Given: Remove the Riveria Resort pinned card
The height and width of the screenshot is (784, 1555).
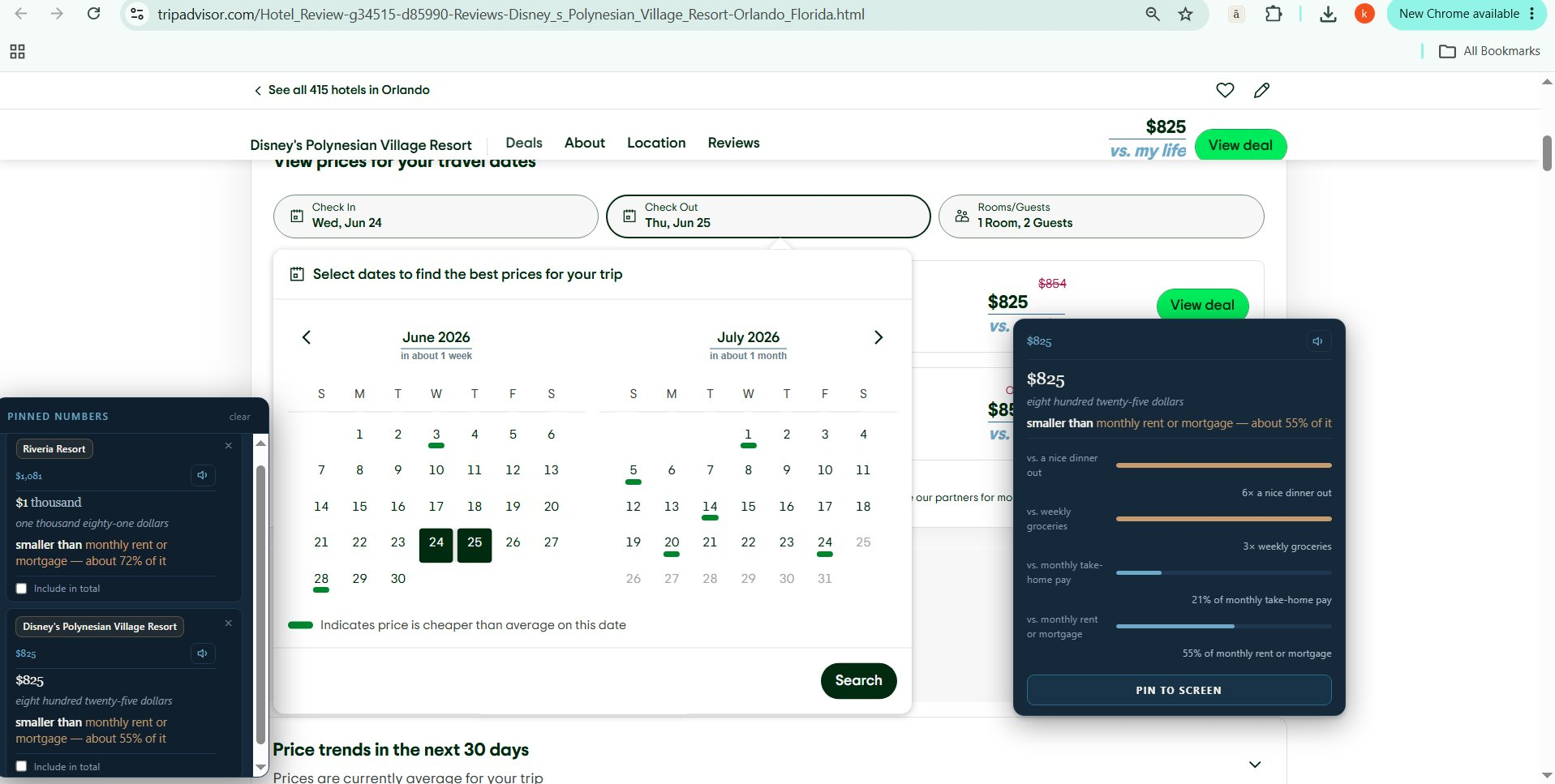Looking at the screenshot, I should point(229,446).
